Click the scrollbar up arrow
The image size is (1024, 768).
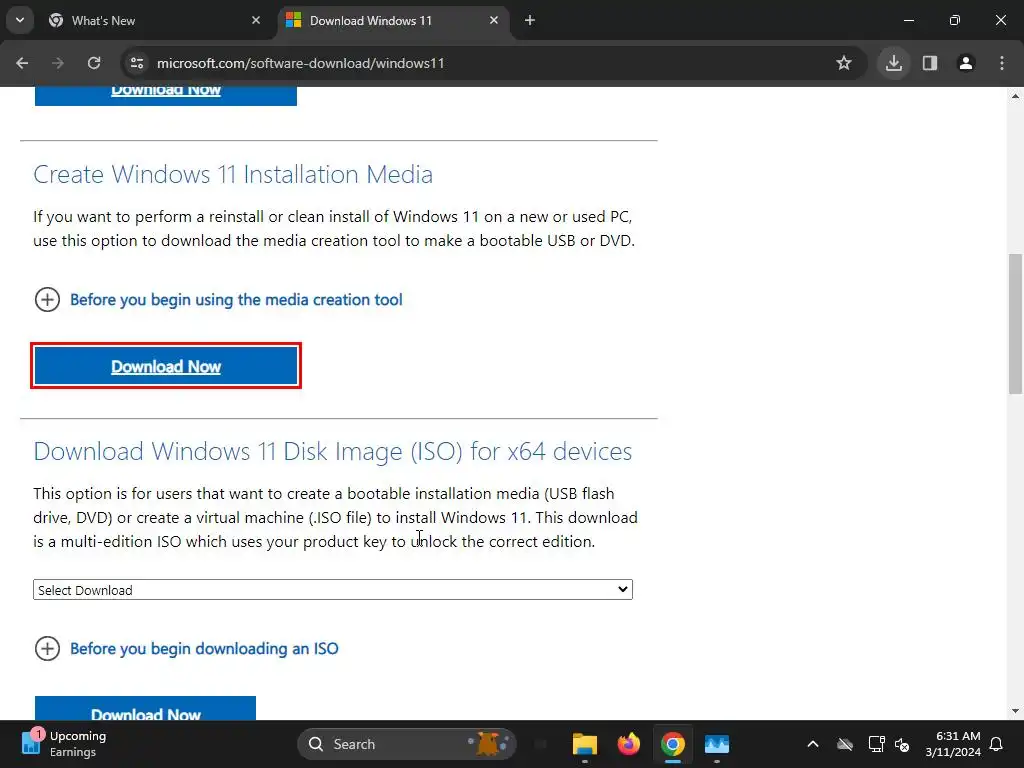point(1015,96)
